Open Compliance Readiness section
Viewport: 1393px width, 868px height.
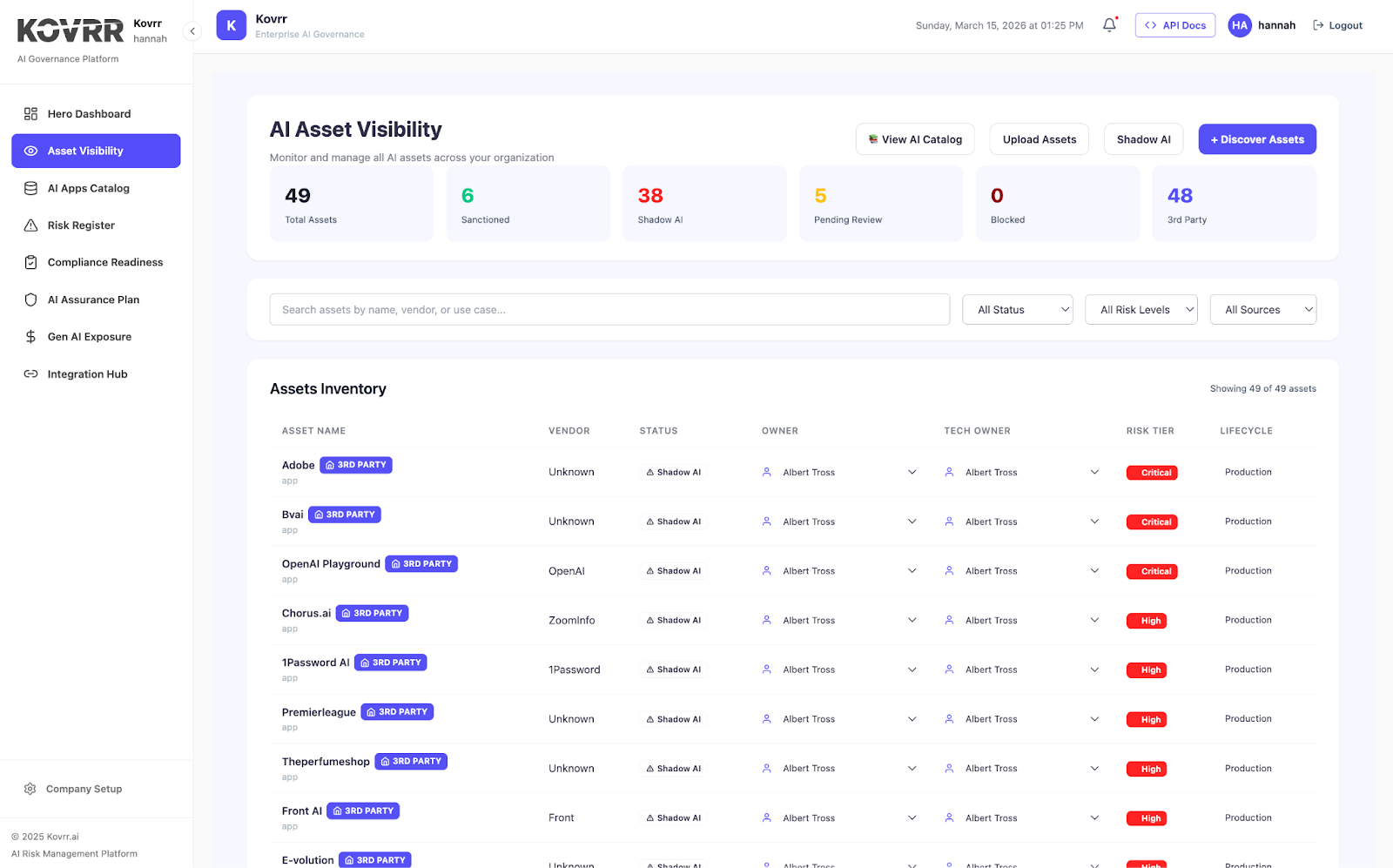coord(96,262)
